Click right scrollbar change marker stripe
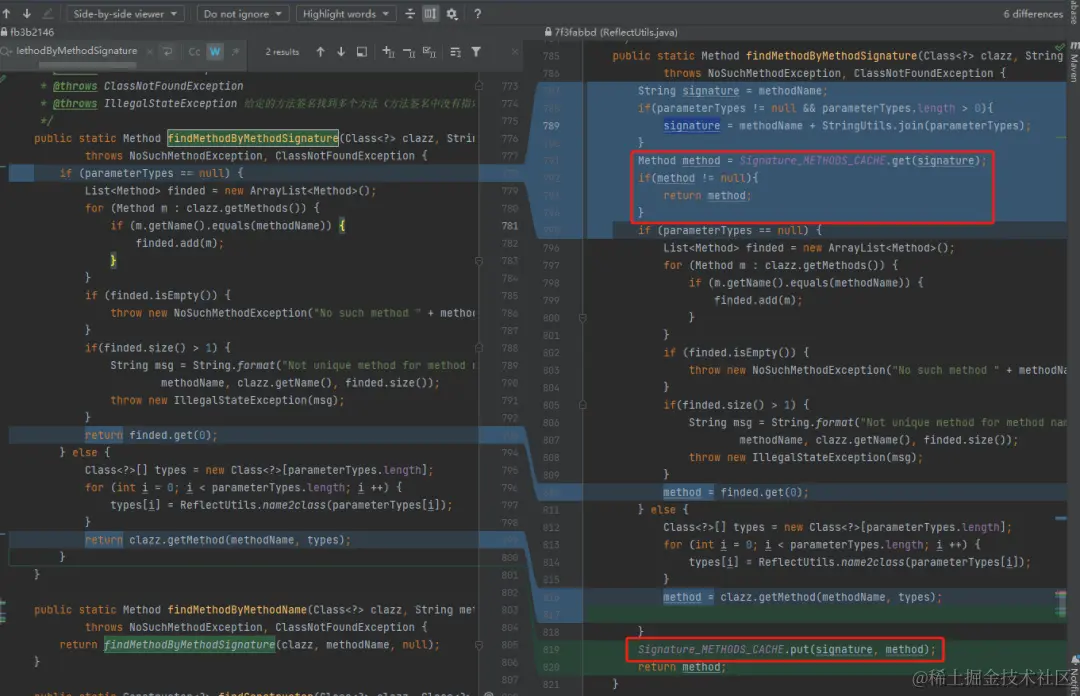 1061,604
